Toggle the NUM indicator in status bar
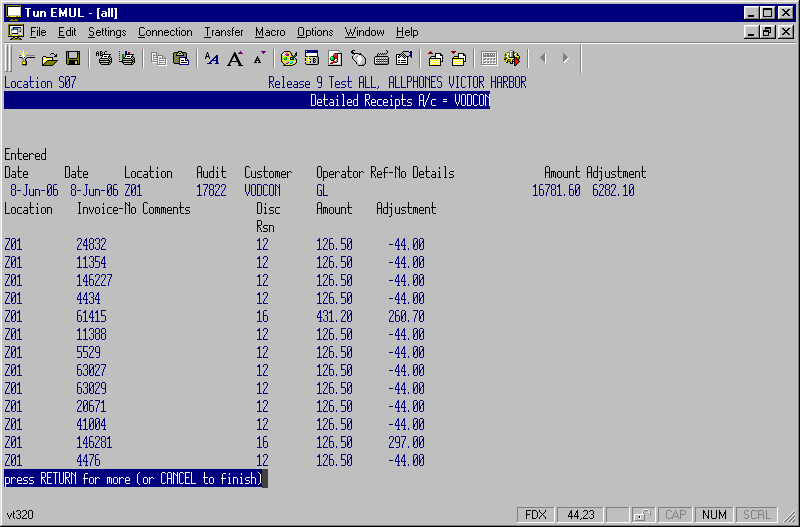 tap(714, 515)
